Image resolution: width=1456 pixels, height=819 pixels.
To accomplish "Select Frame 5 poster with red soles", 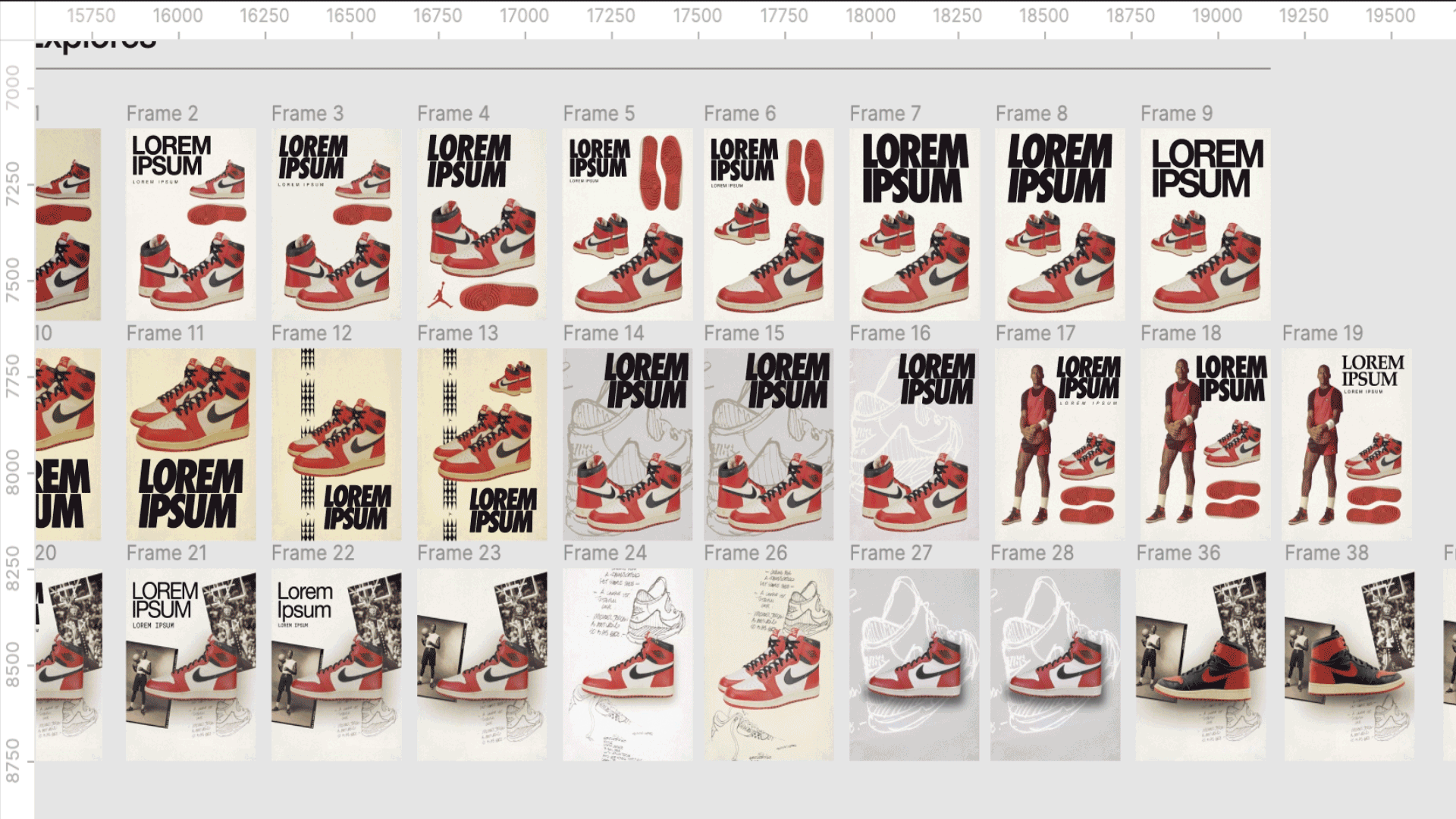I will tap(627, 224).
